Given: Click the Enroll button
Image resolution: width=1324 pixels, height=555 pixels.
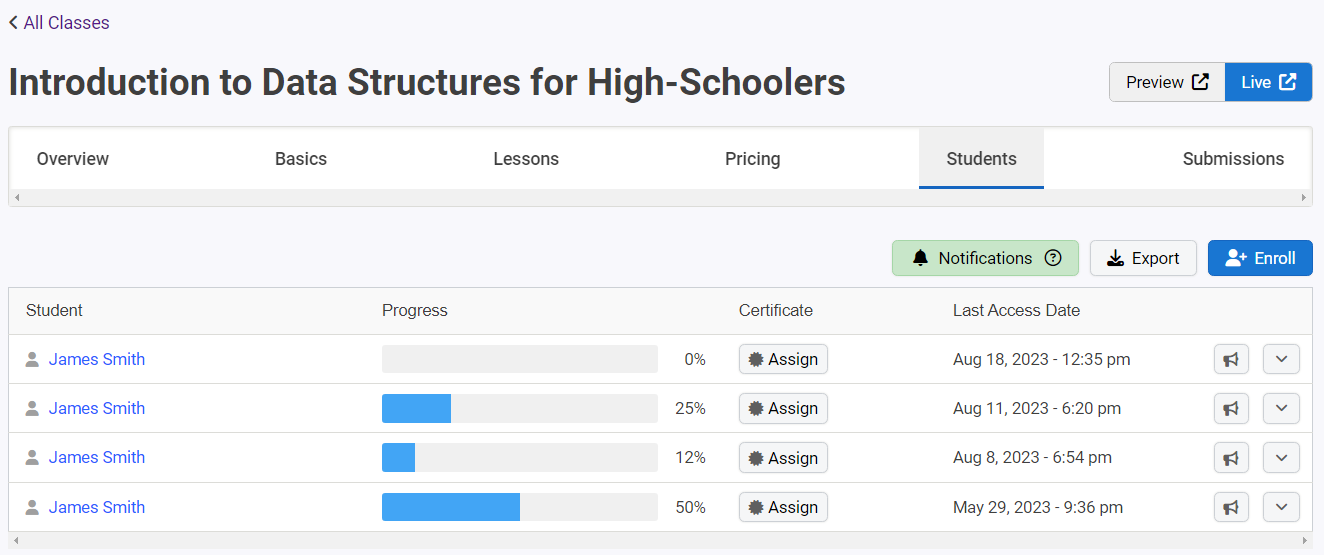Looking at the screenshot, I should click(x=1260, y=258).
